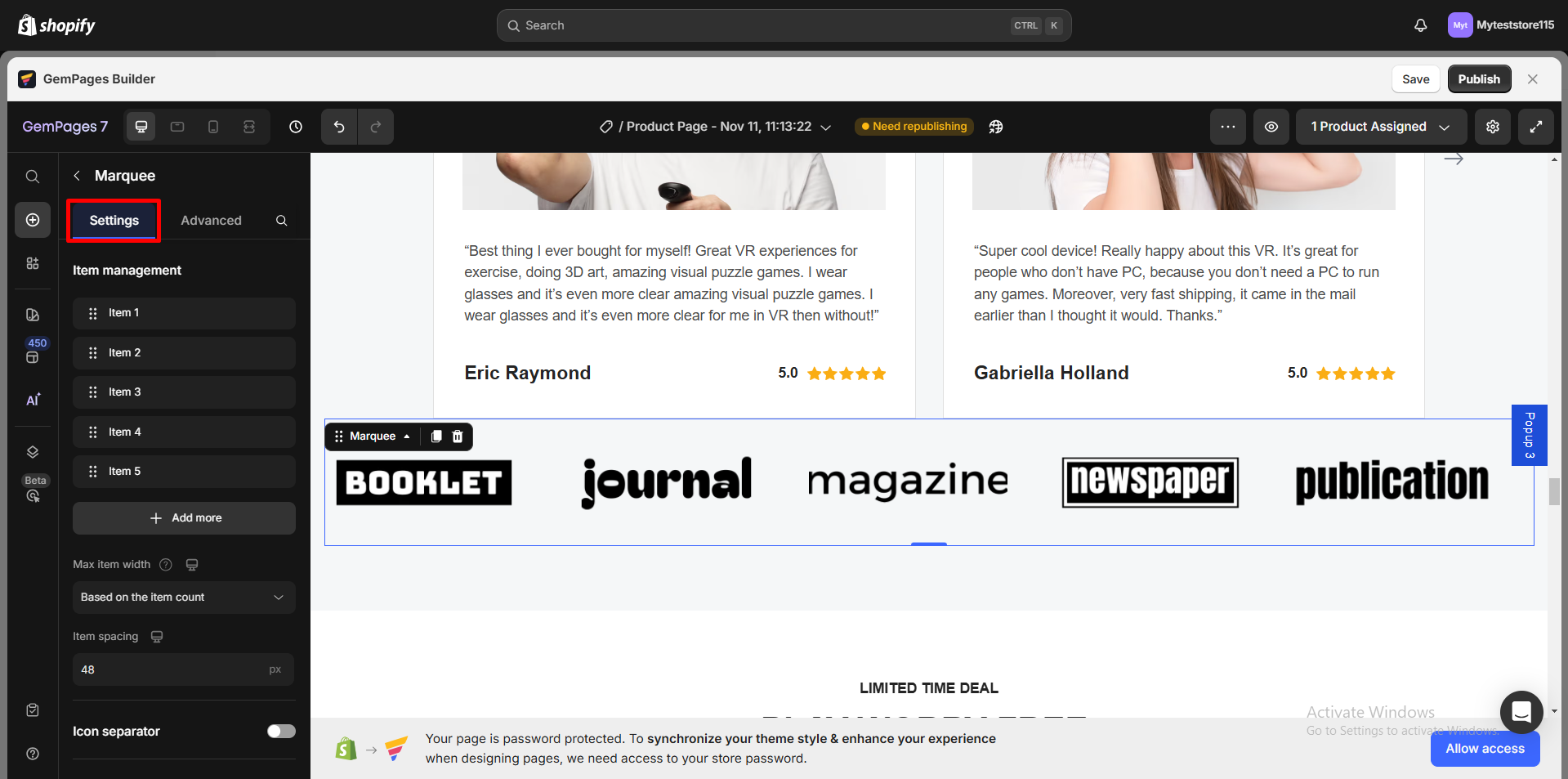Collapse the Marquee element label dropdown
This screenshot has height=779, width=1568.
pos(406,436)
